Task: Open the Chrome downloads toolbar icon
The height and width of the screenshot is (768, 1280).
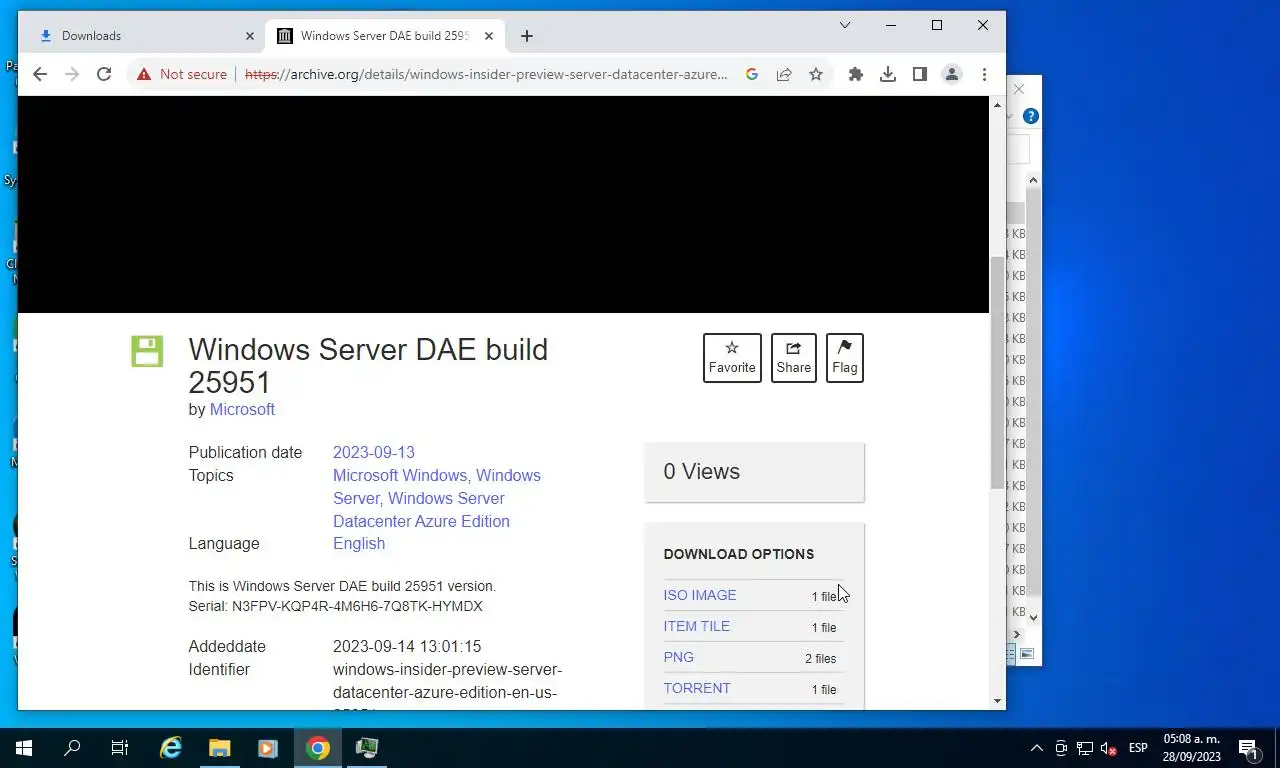Action: [x=888, y=74]
